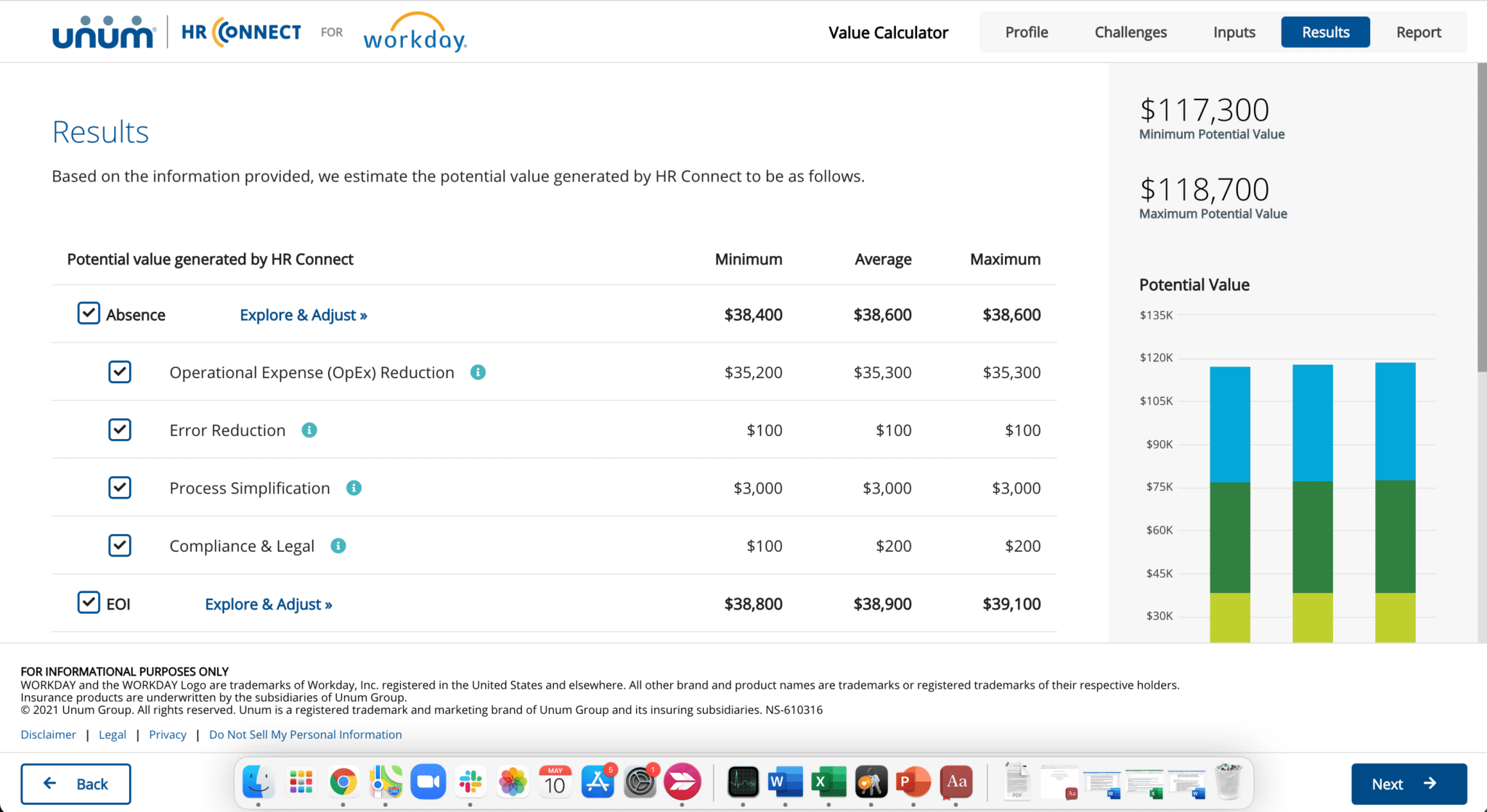Image resolution: width=1487 pixels, height=812 pixels.
Task: Click Process Simplification average $3,000
Action: coord(887,488)
